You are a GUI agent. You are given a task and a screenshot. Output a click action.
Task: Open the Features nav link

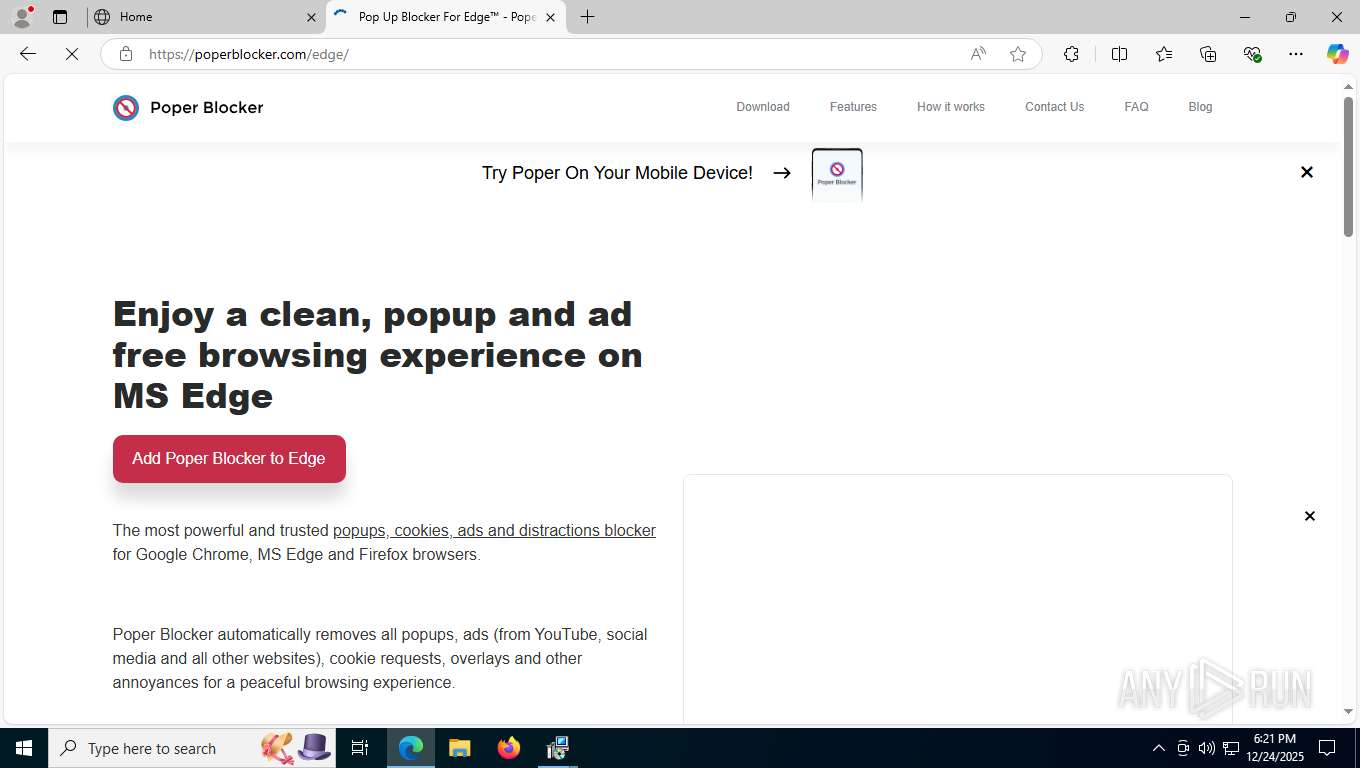[x=853, y=107]
